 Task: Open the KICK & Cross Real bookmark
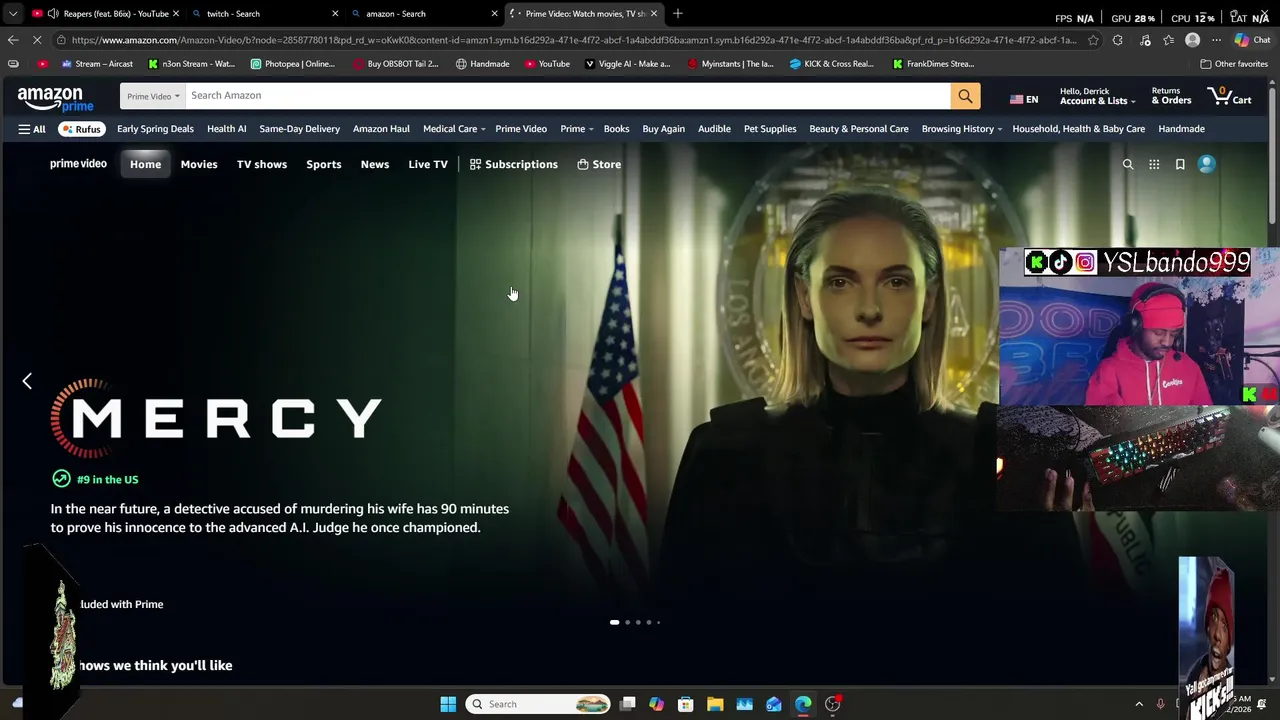point(831,64)
